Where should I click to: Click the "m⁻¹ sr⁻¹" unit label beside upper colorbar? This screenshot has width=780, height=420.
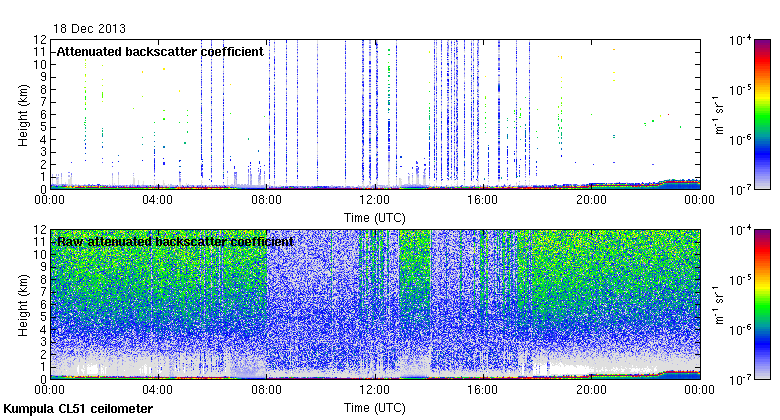click(716, 113)
